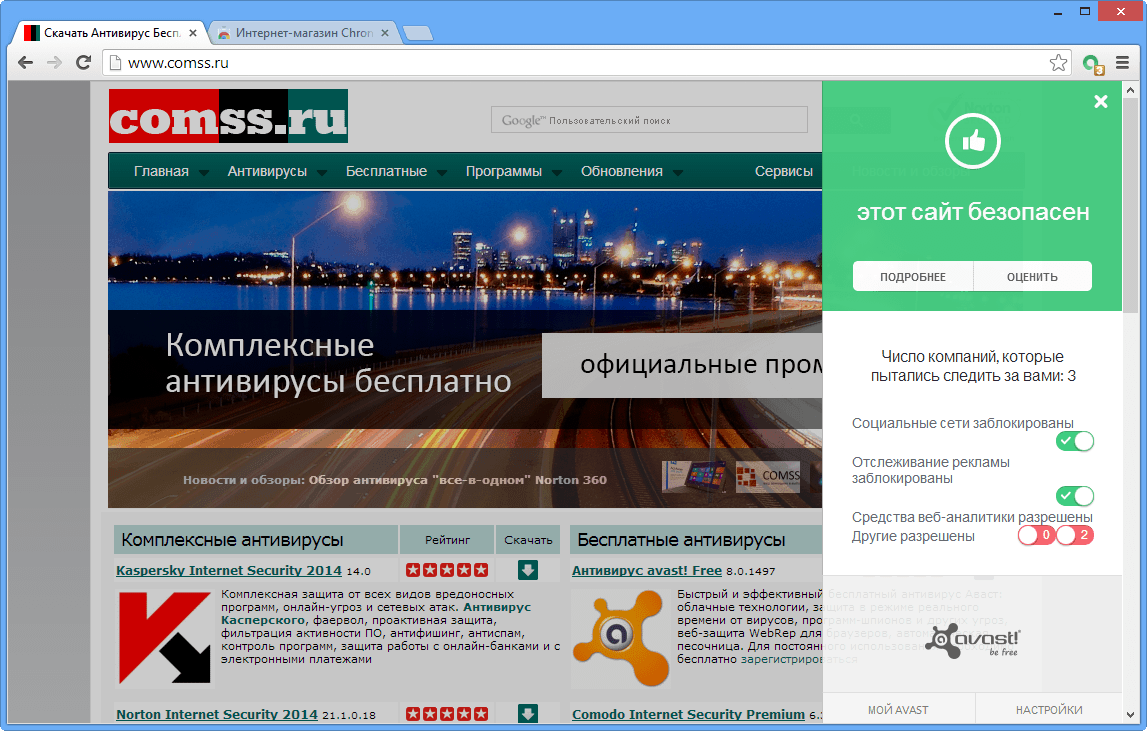The width and height of the screenshot is (1147, 731).
Task: Click the Рейтинг column header
Action: tap(448, 540)
